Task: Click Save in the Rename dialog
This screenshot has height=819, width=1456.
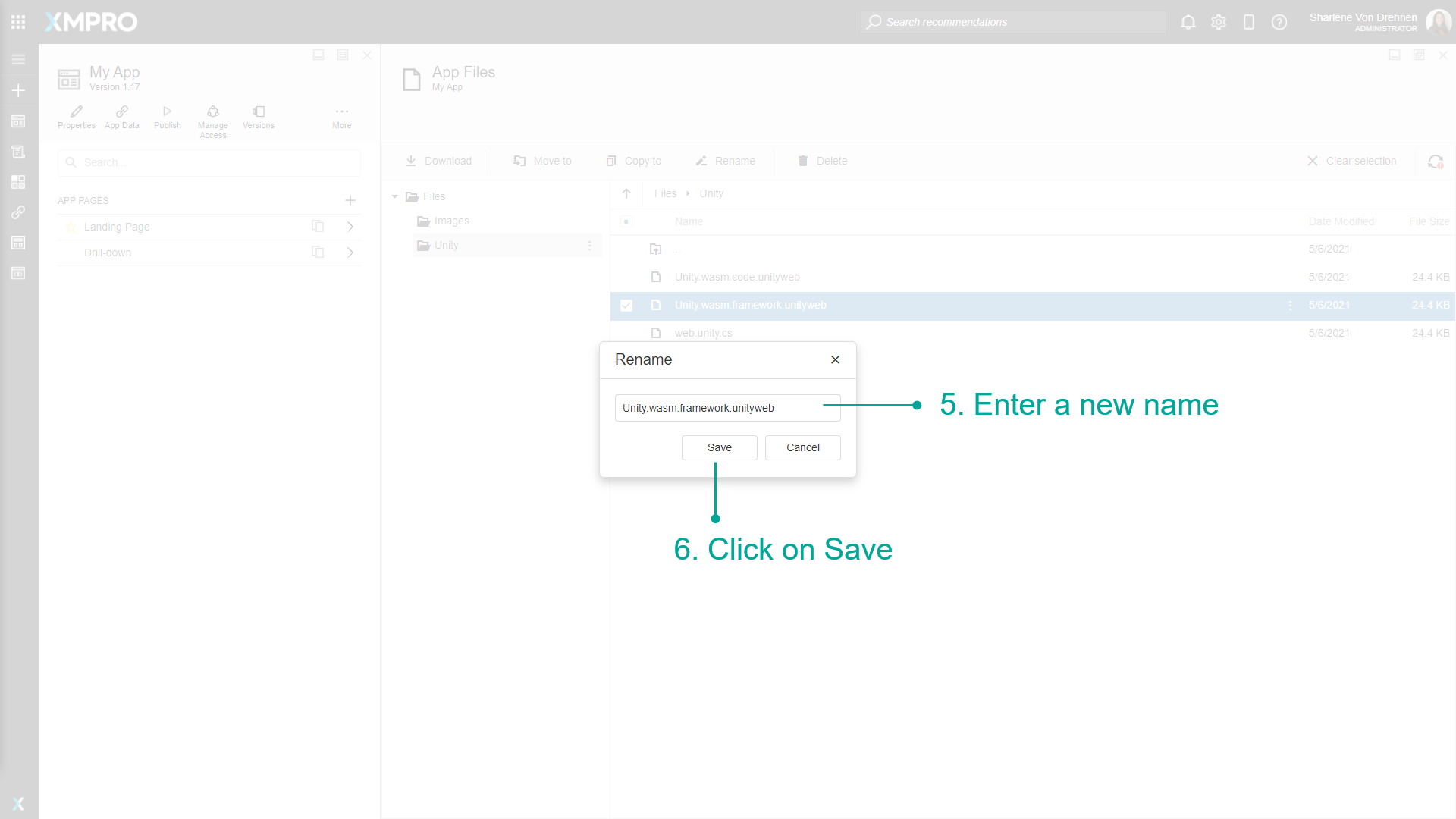Action: click(718, 447)
